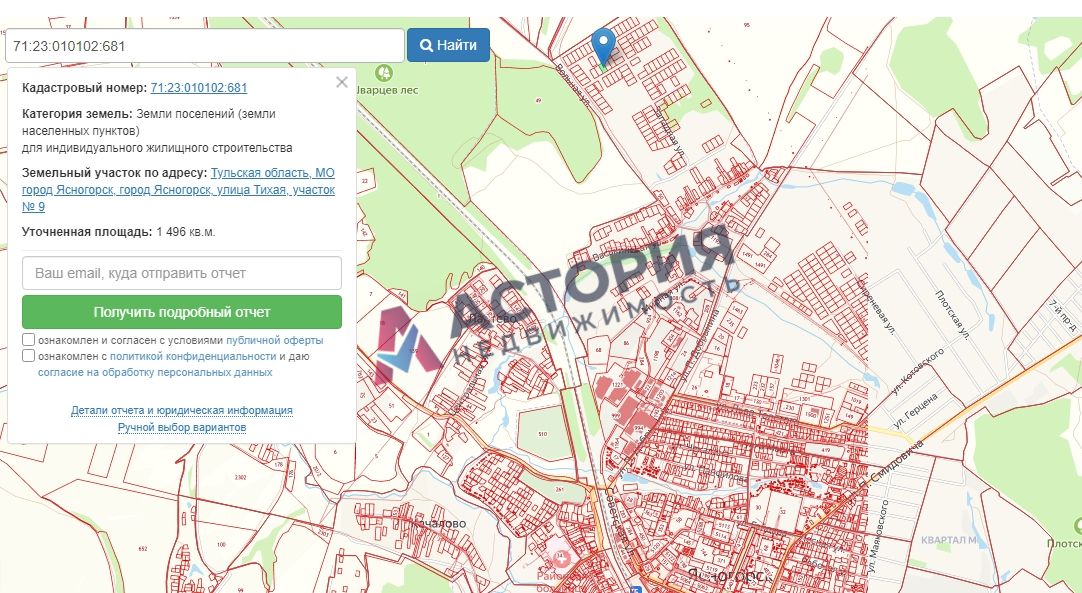Open согласие на обработку персональных данных link

(155, 372)
